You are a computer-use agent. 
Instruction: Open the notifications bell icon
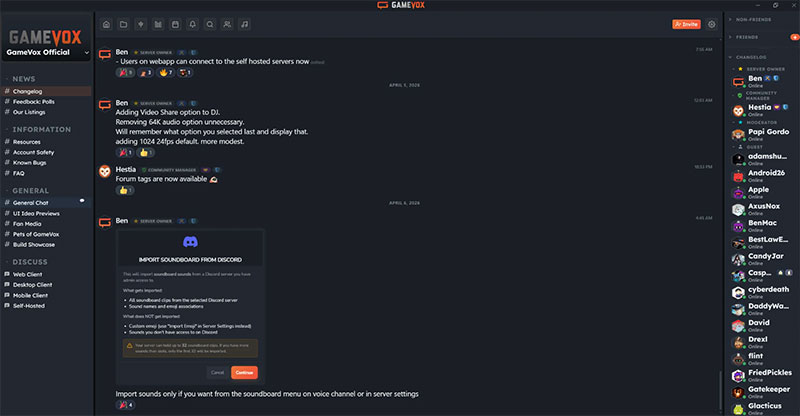tap(193, 25)
